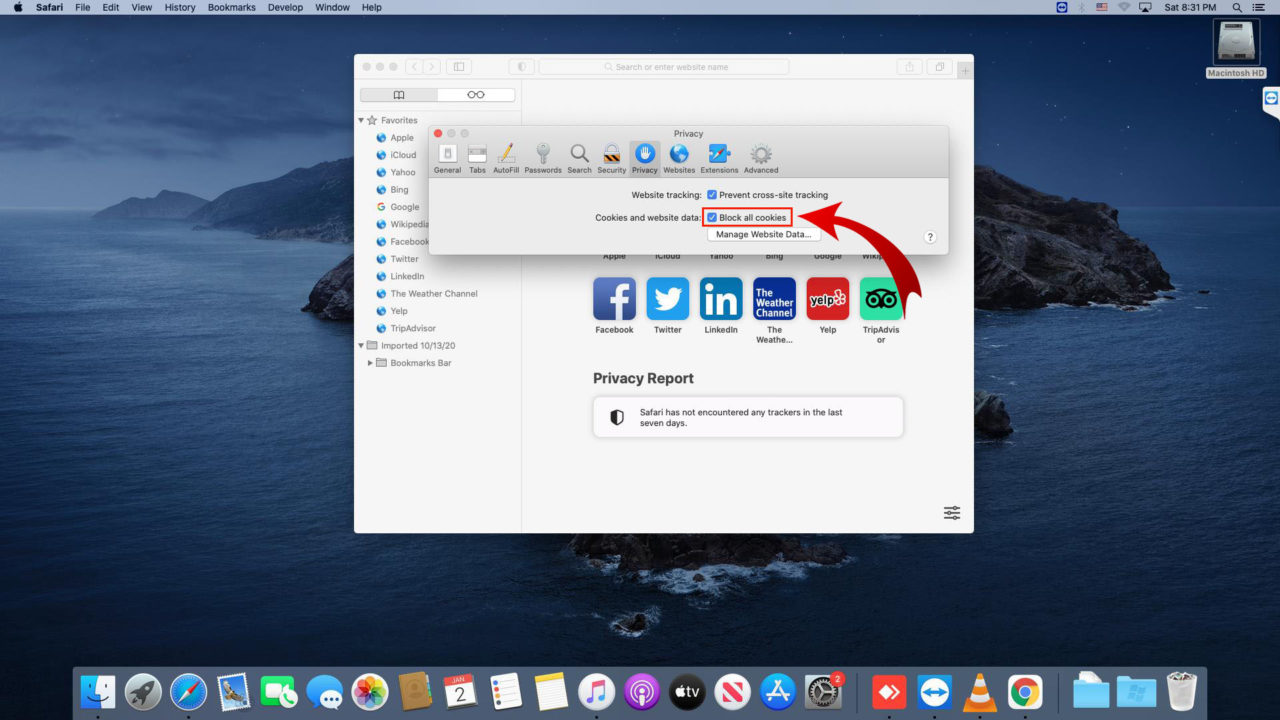This screenshot has height=720, width=1280.
Task: Open the LinkedIn start page shortcut
Action: click(x=720, y=302)
